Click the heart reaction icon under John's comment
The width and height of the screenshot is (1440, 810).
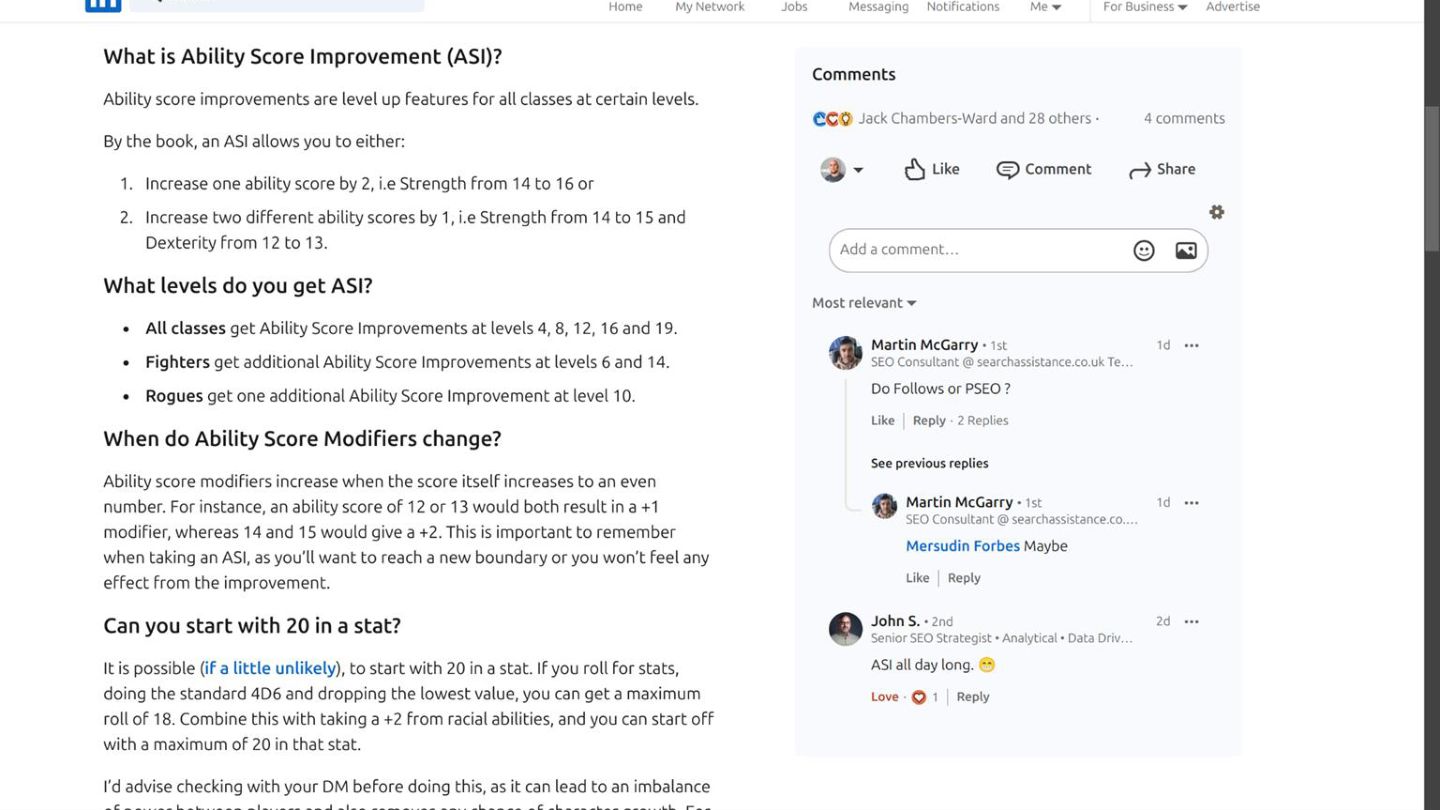[x=919, y=697]
